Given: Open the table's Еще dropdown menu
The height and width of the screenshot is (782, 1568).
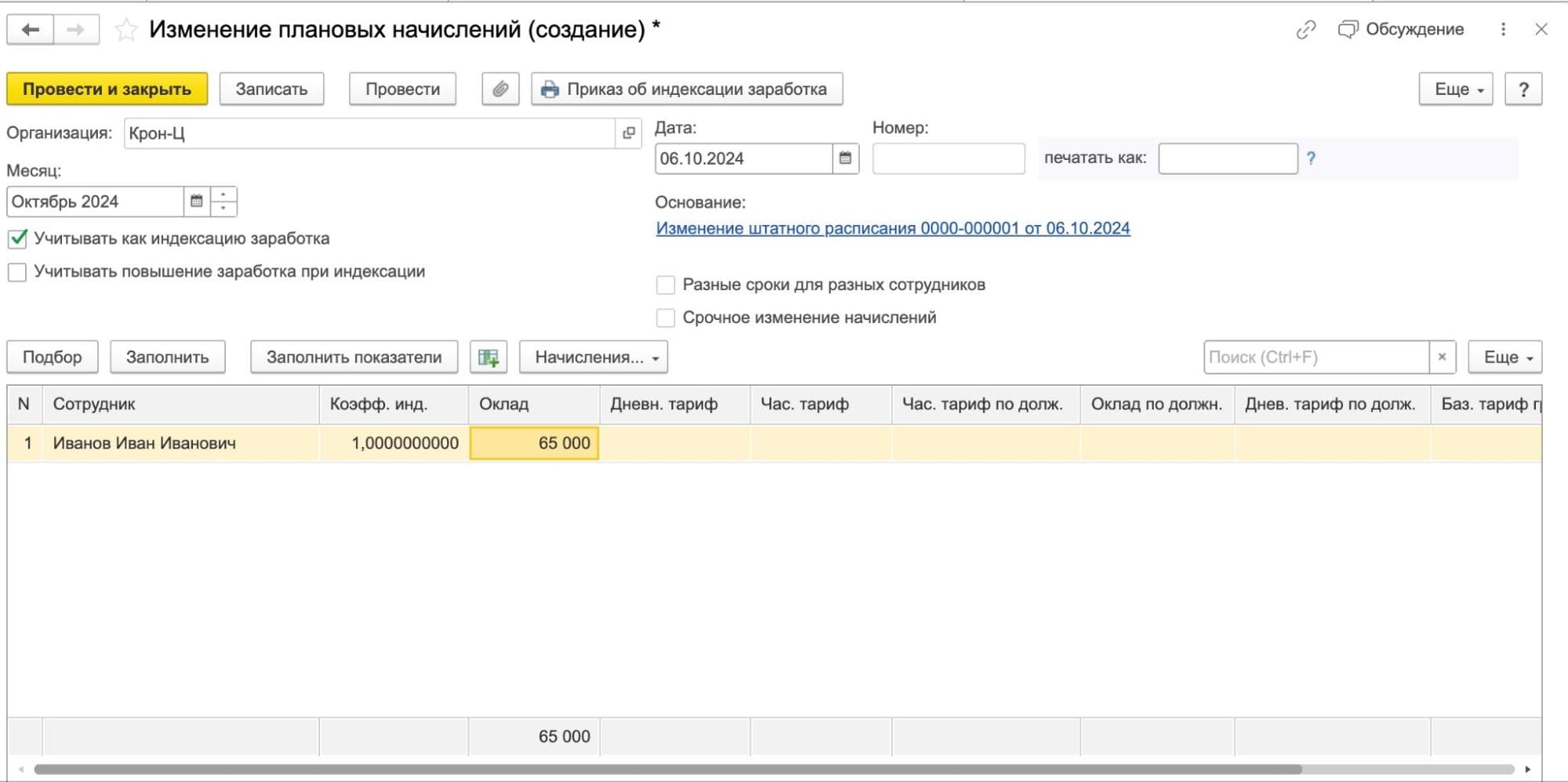Looking at the screenshot, I should click(x=1504, y=358).
